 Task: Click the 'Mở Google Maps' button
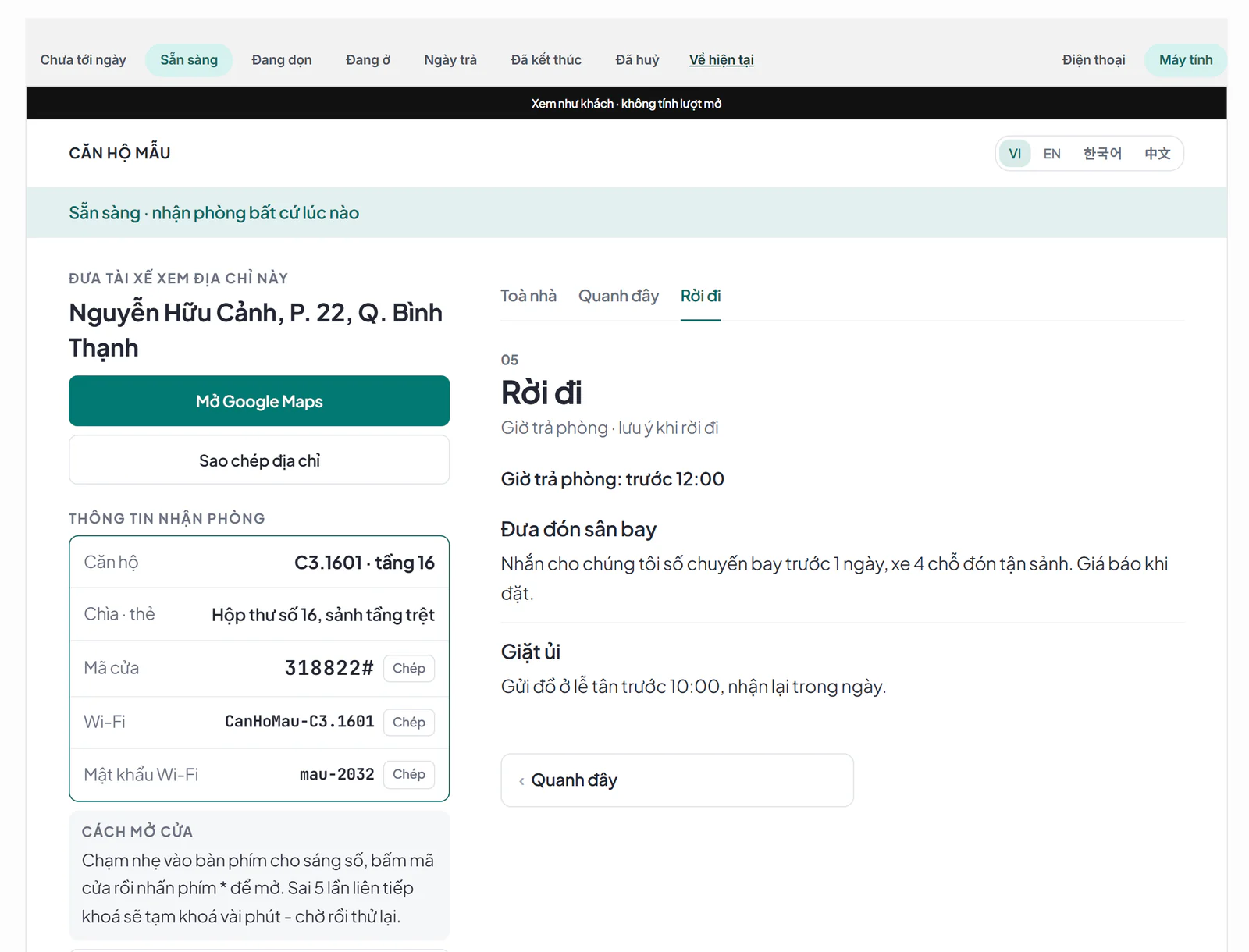[x=259, y=401]
